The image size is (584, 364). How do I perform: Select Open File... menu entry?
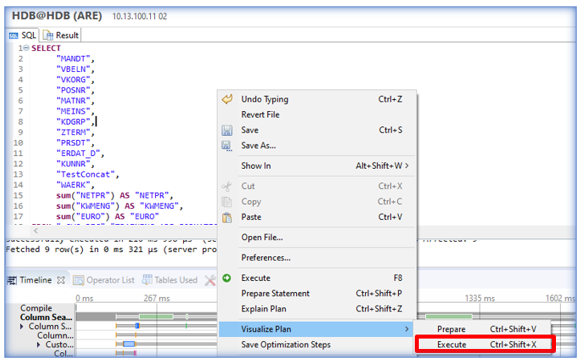tap(317, 237)
